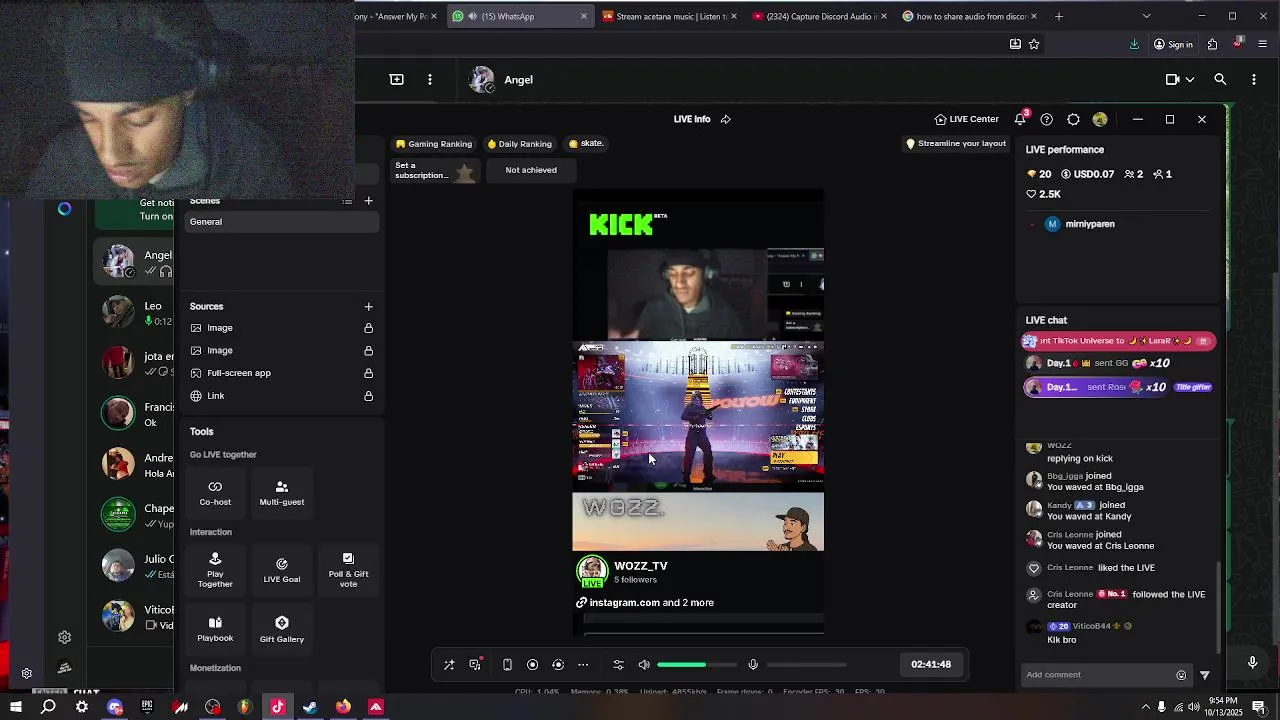Mute the desktop audio speaker icon

pos(644,665)
